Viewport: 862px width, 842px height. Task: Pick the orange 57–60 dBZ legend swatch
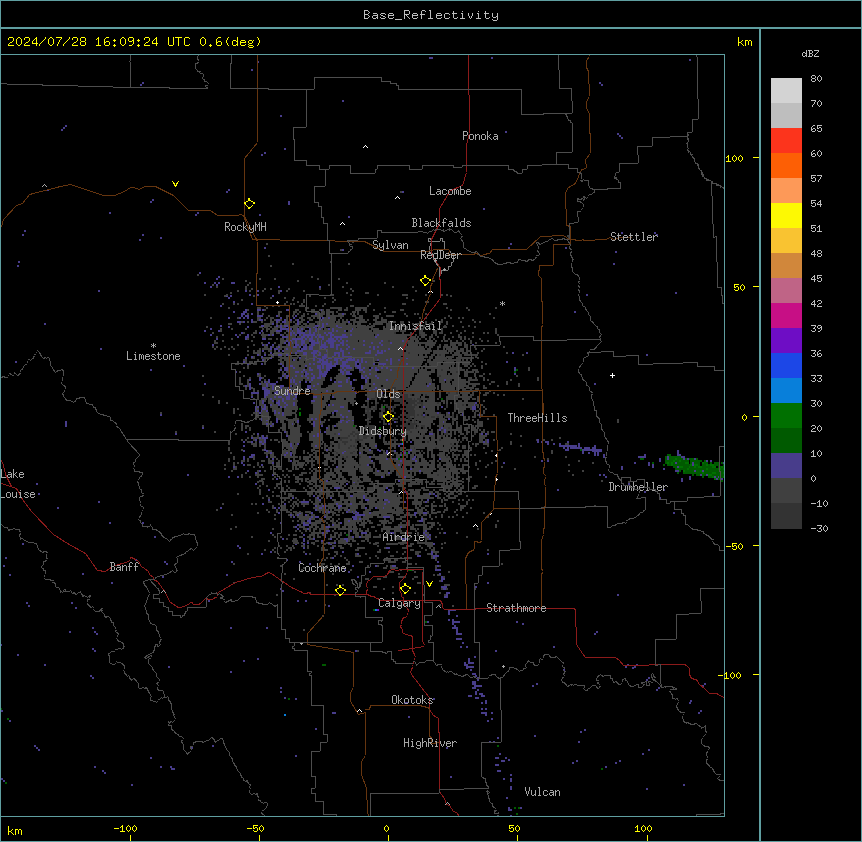point(786,165)
